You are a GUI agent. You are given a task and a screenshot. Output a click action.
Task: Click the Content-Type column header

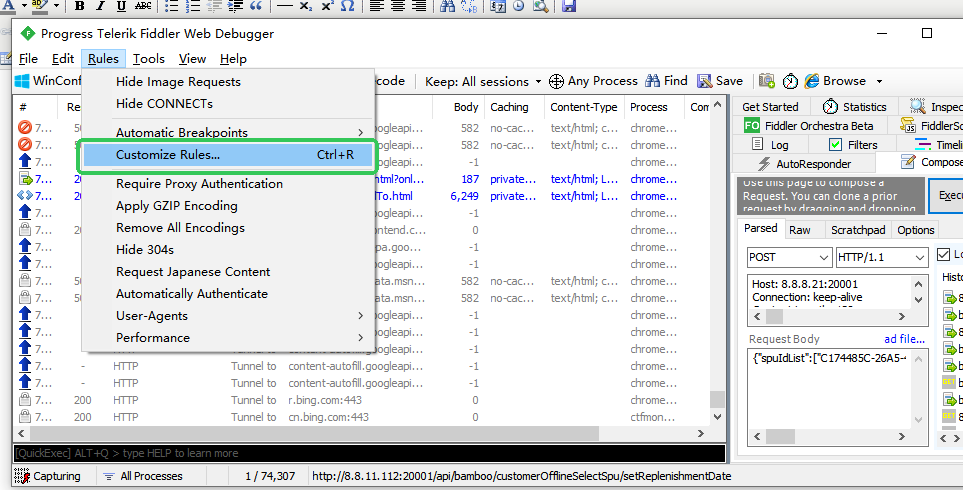tap(583, 107)
